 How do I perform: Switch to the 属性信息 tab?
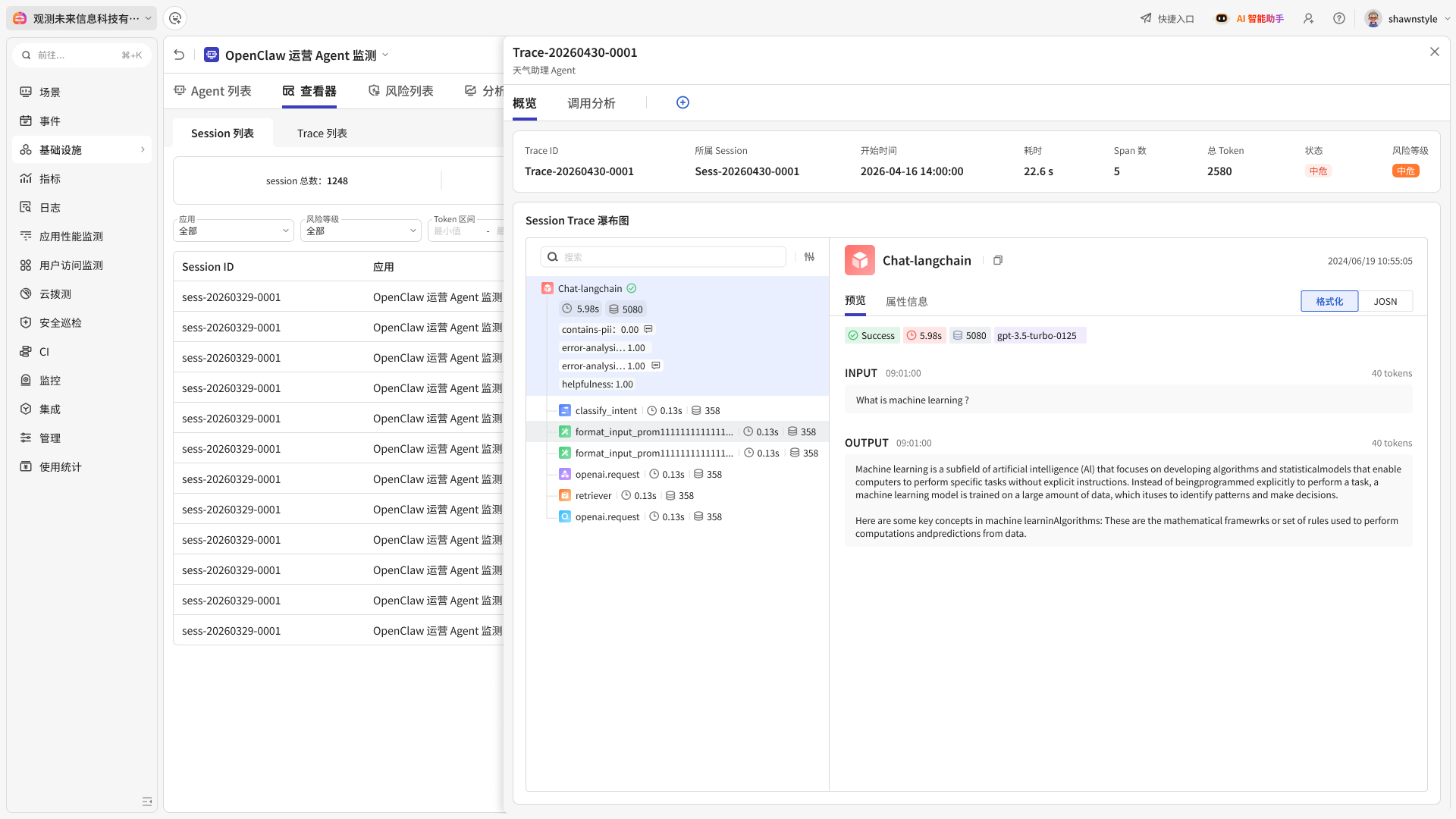[906, 301]
